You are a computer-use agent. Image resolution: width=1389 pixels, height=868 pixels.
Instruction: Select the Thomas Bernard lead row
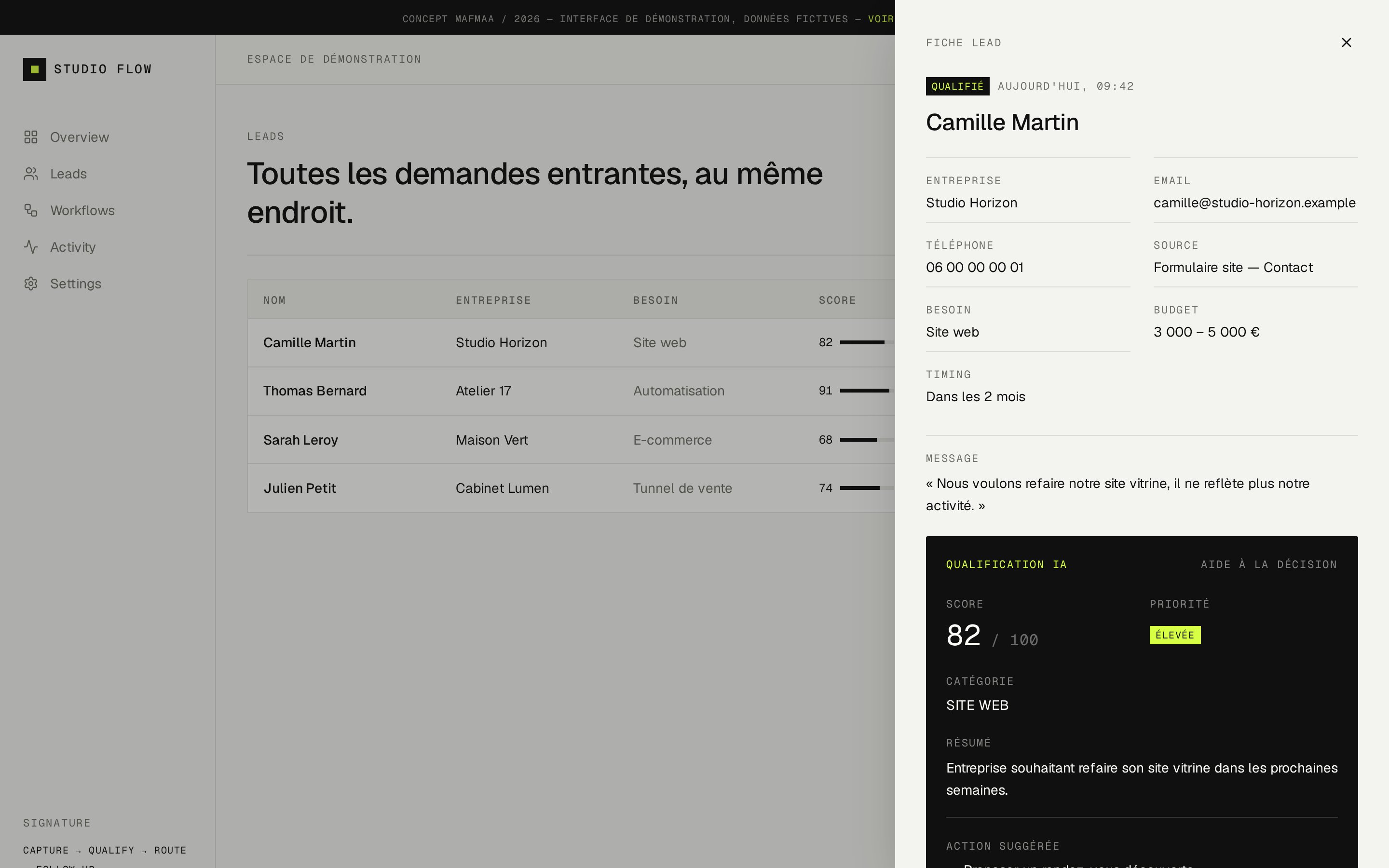571,391
